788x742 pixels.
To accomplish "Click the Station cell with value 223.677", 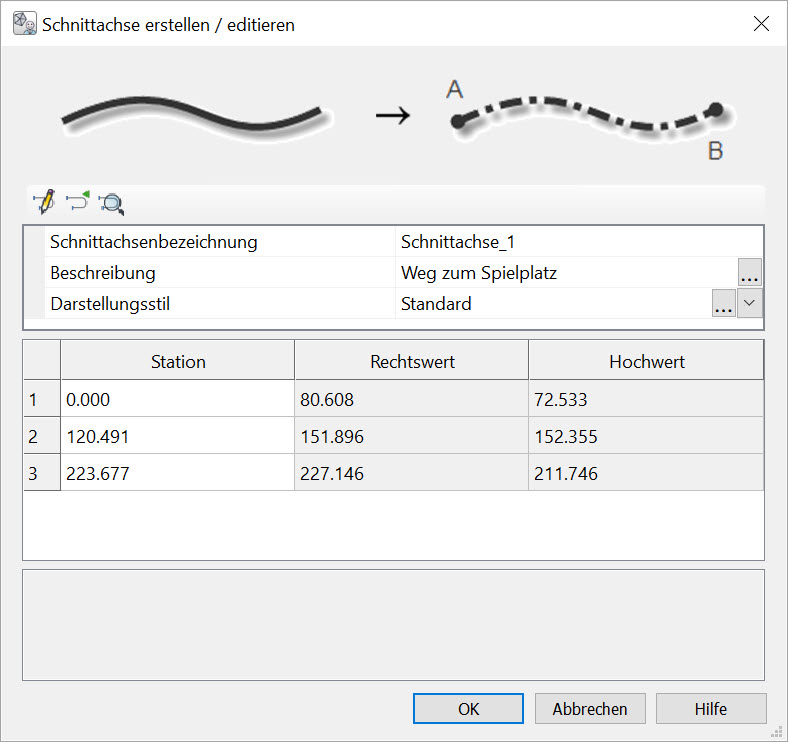I will (178, 474).
